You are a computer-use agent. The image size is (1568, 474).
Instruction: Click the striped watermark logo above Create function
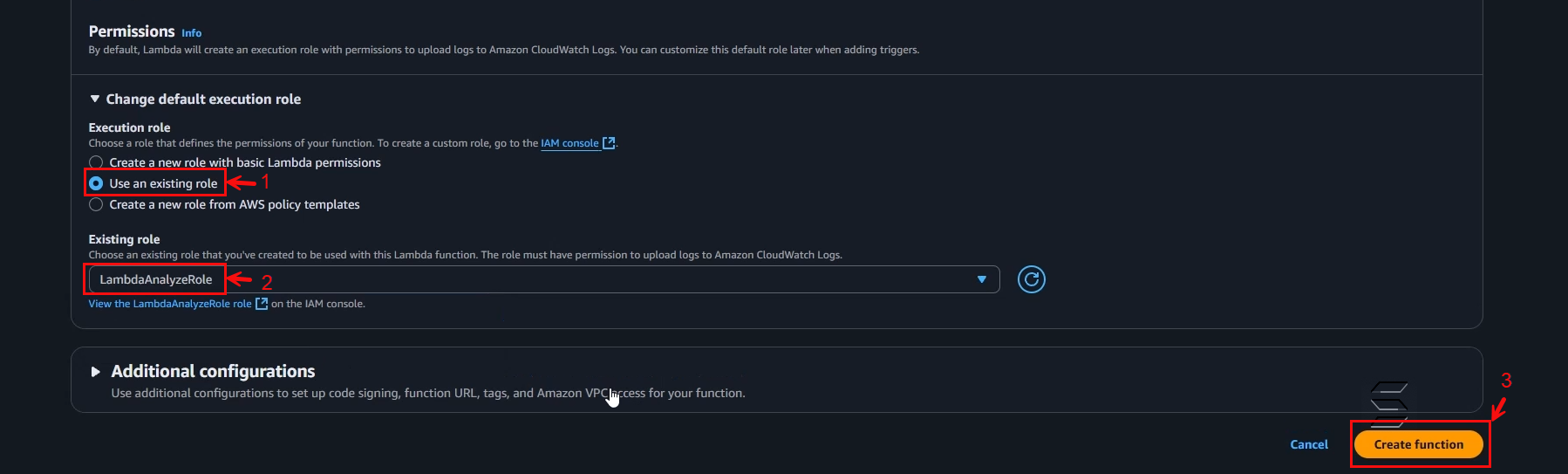coord(1389,405)
